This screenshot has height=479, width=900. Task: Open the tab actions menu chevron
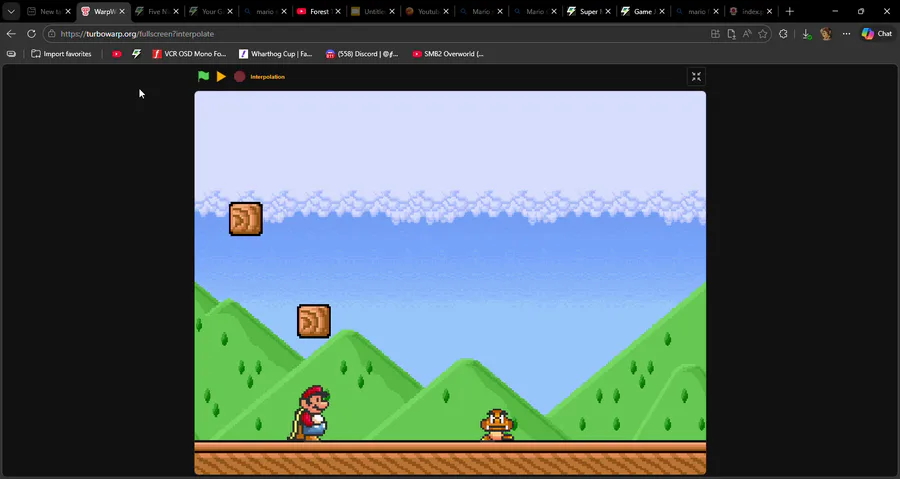pos(11,11)
